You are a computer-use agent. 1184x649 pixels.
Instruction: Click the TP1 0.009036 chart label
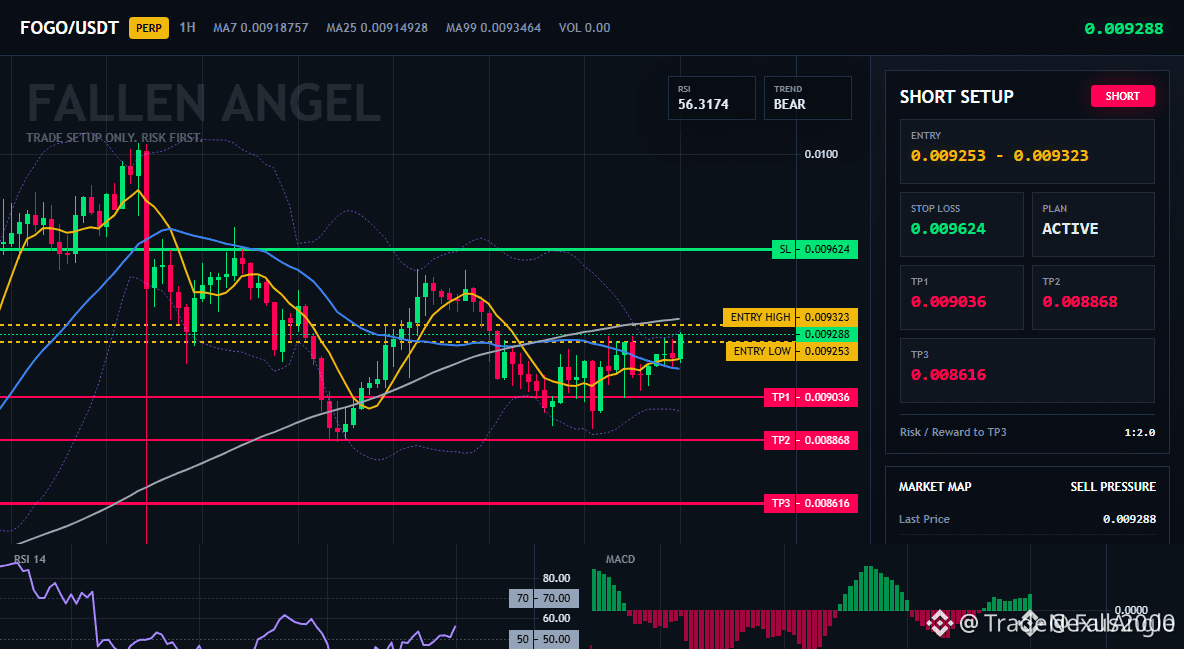click(811, 397)
